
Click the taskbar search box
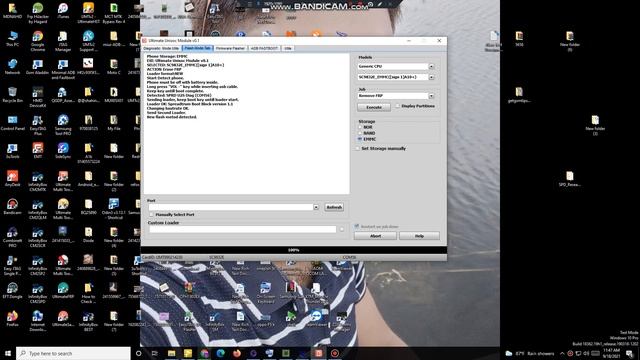(x=73, y=353)
